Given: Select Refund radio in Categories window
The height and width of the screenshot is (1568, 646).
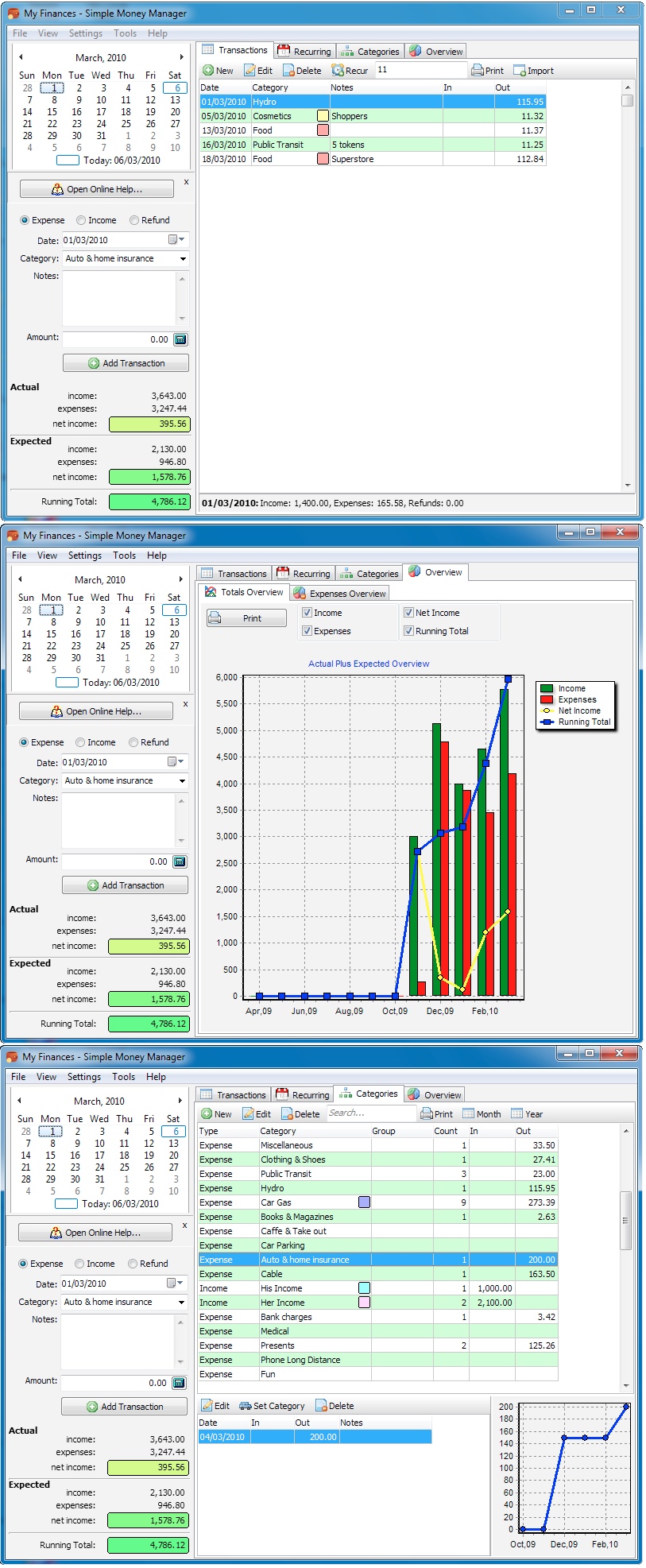Looking at the screenshot, I should pos(133,1264).
